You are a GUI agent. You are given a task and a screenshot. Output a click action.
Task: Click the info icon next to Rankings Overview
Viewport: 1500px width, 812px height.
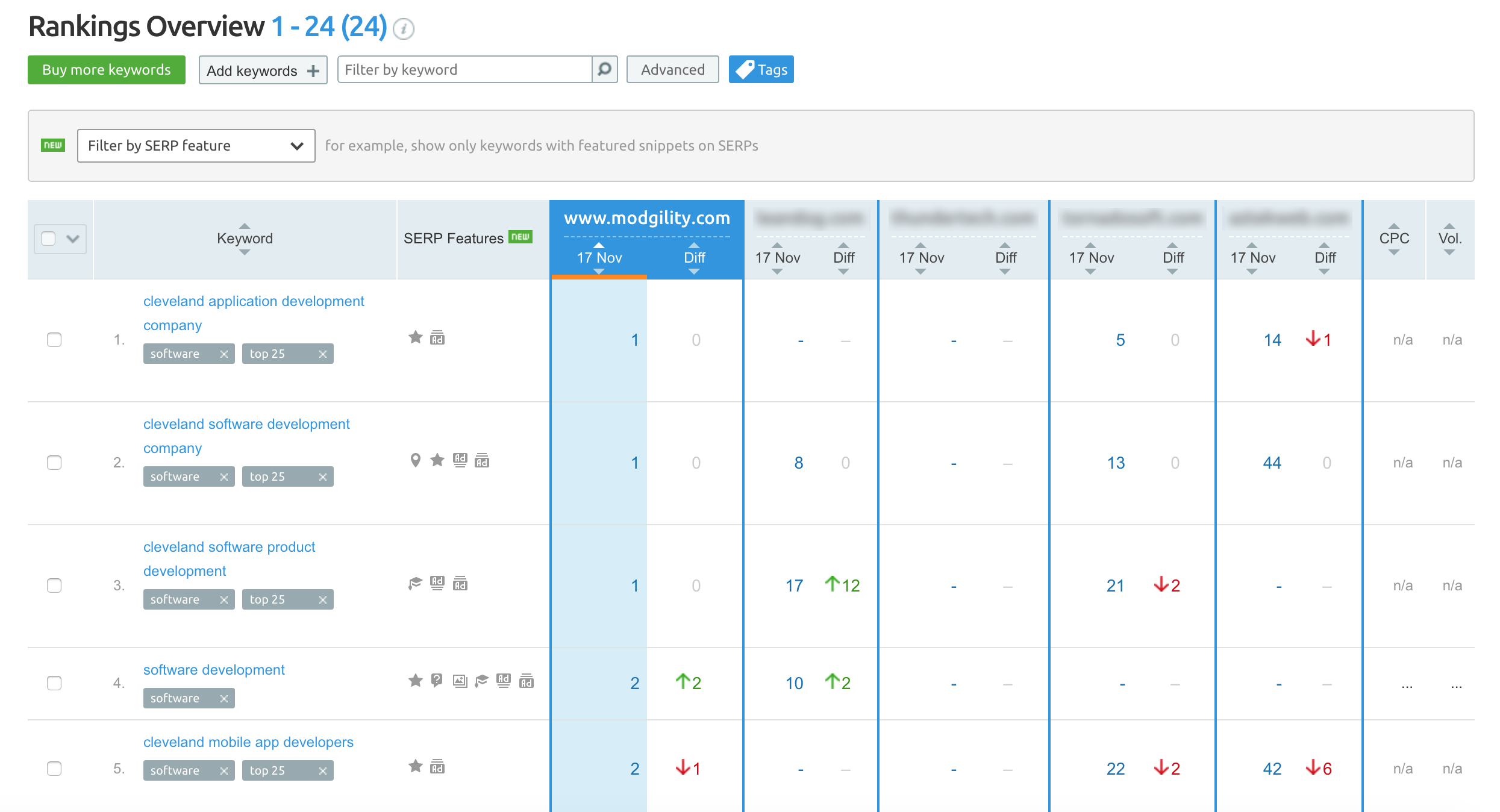click(x=403, y=29)
